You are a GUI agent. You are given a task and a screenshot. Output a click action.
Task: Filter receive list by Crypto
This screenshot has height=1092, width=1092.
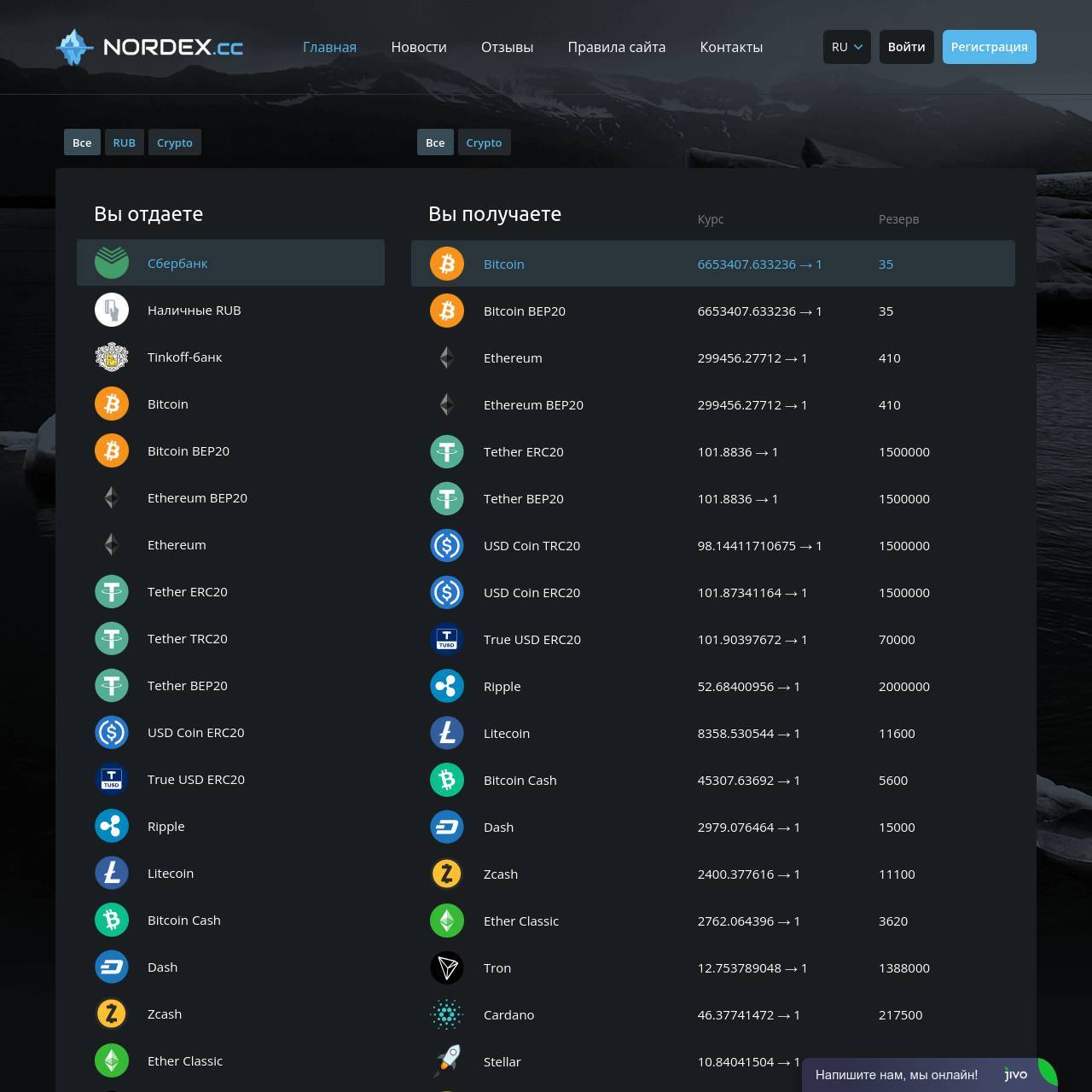coord(484,142)
